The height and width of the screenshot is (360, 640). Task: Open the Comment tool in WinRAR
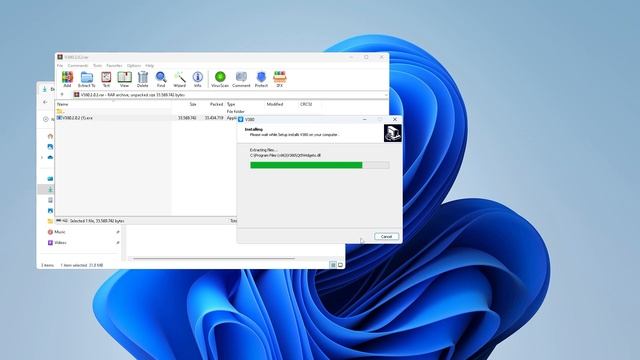(241, 79)
